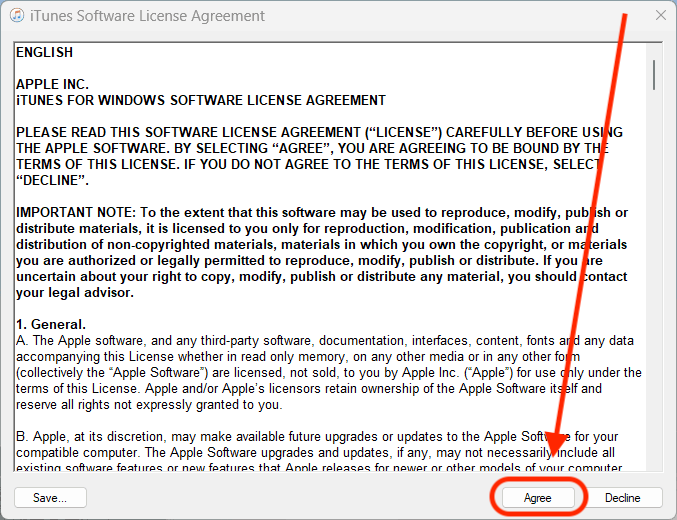Image resolution: width=677 pixels, height=520 pixels.
Task: Close the iTunes license agreement window
Action: pos(660,16)
